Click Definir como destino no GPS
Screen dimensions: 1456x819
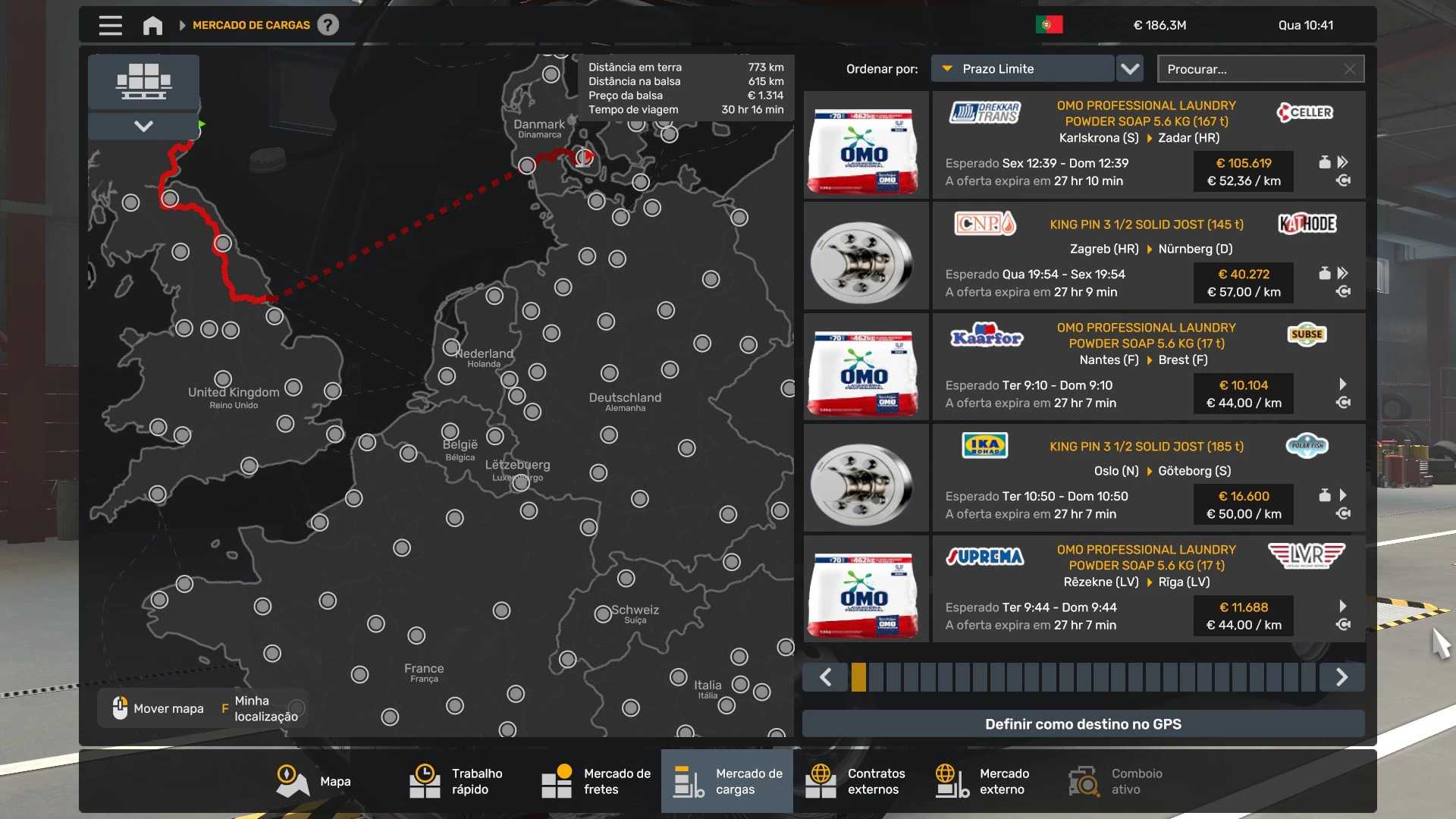1083,724
